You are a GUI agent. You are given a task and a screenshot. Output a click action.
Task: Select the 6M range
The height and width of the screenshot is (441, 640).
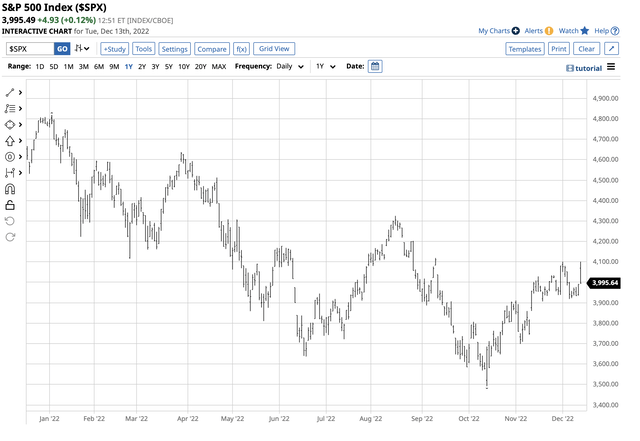pyautogui.click(x=99, y=67)
